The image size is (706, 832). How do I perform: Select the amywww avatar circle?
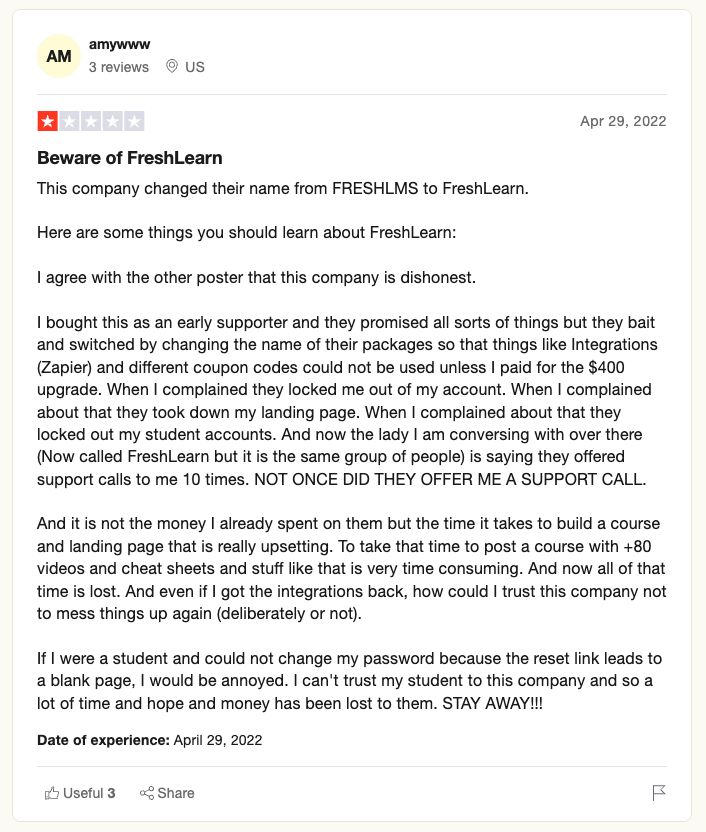point(58,56)
